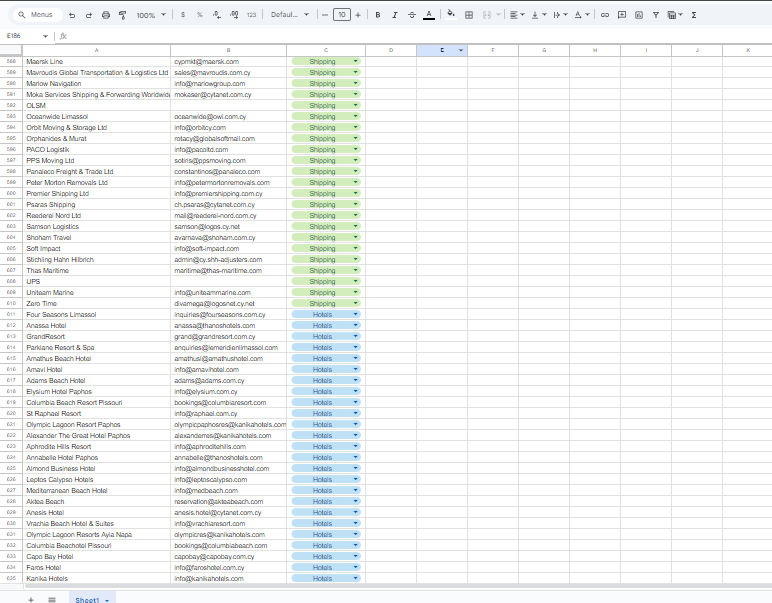This screenshot has width=772, height=603.
Task: Select the Psaras Shipping cell
Action: (96, 204)
